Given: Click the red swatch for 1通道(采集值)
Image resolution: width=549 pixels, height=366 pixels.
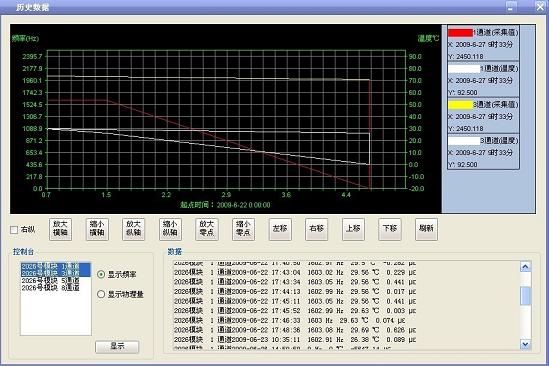Looking at the screenshot, I should [460, 33].
